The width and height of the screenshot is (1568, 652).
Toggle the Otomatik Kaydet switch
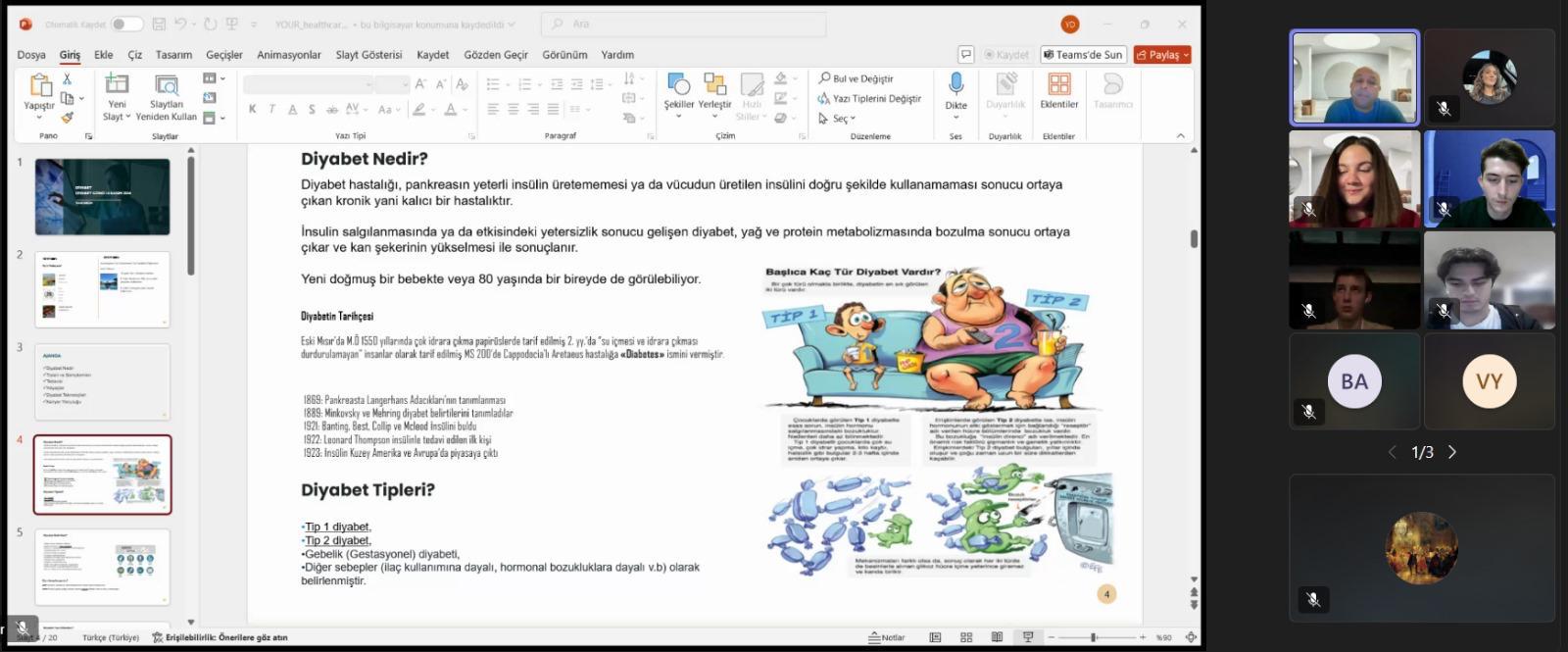click(x=126, y=24)
